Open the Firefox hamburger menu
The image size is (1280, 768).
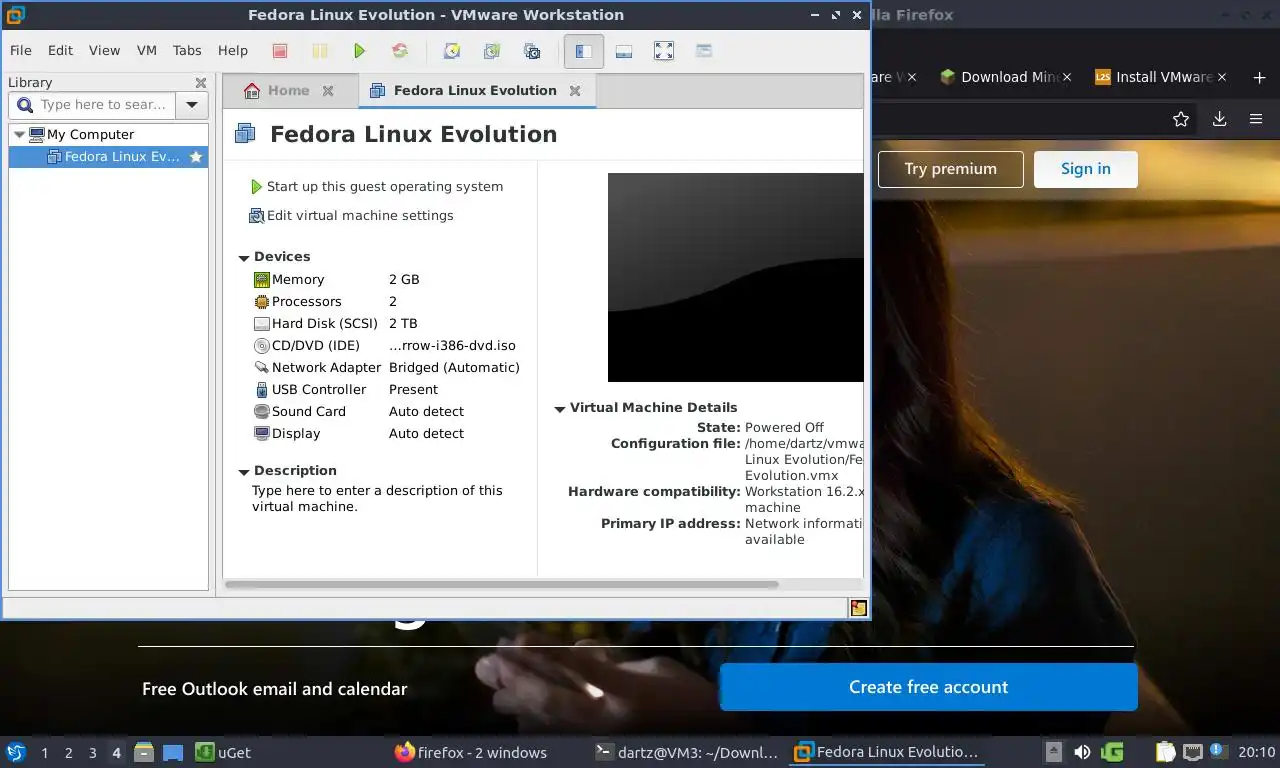click(1256, 119)
